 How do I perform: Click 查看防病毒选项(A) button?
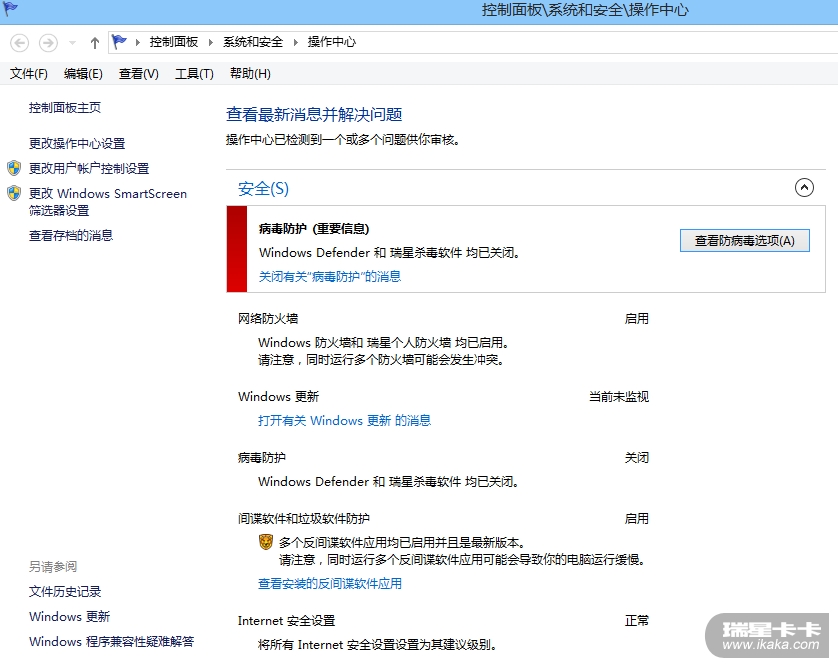coord(744,241)
